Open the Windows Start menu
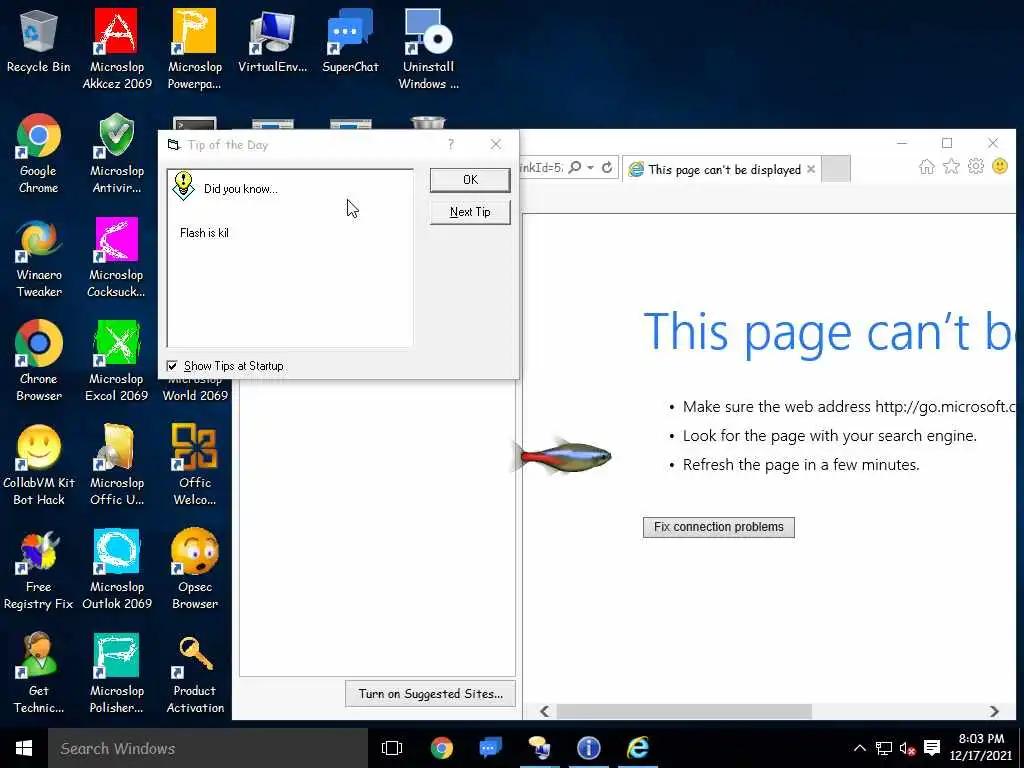 click(24, 748)
